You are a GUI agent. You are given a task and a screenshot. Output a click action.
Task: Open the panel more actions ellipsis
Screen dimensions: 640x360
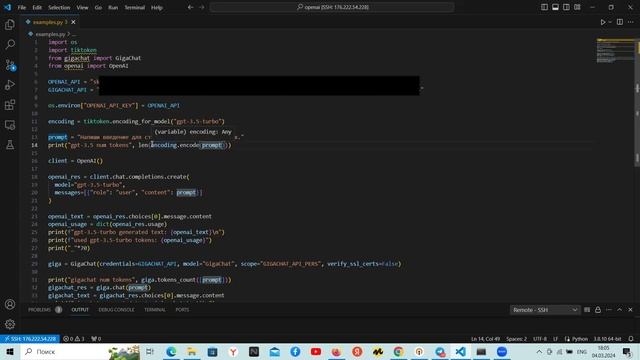point(609,310)
